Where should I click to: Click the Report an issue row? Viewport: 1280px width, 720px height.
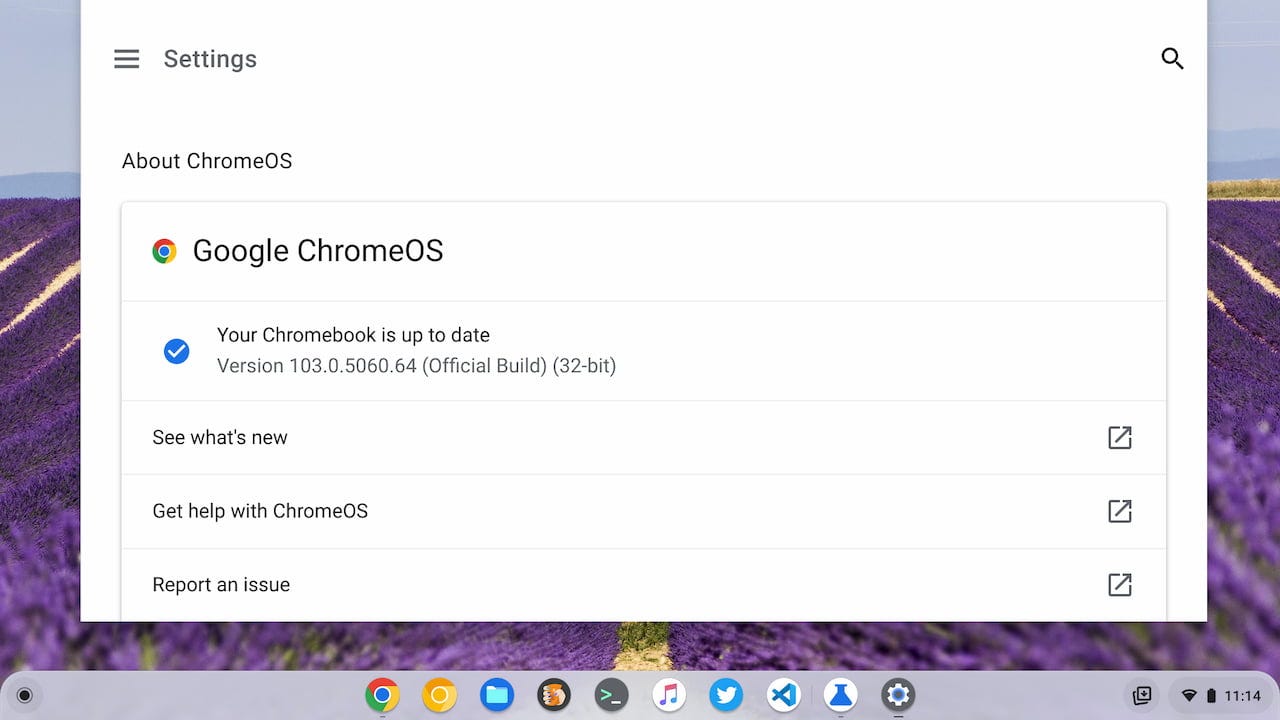[x=643, y=585]
